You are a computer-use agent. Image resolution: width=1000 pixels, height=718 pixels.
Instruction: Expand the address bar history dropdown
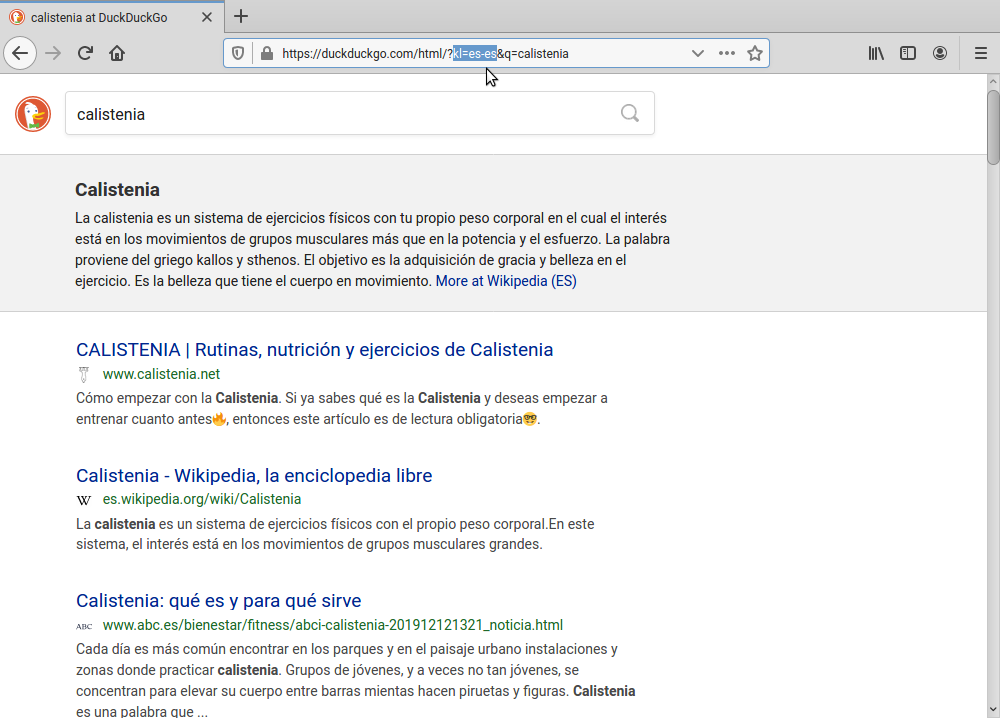pos(698,53)
